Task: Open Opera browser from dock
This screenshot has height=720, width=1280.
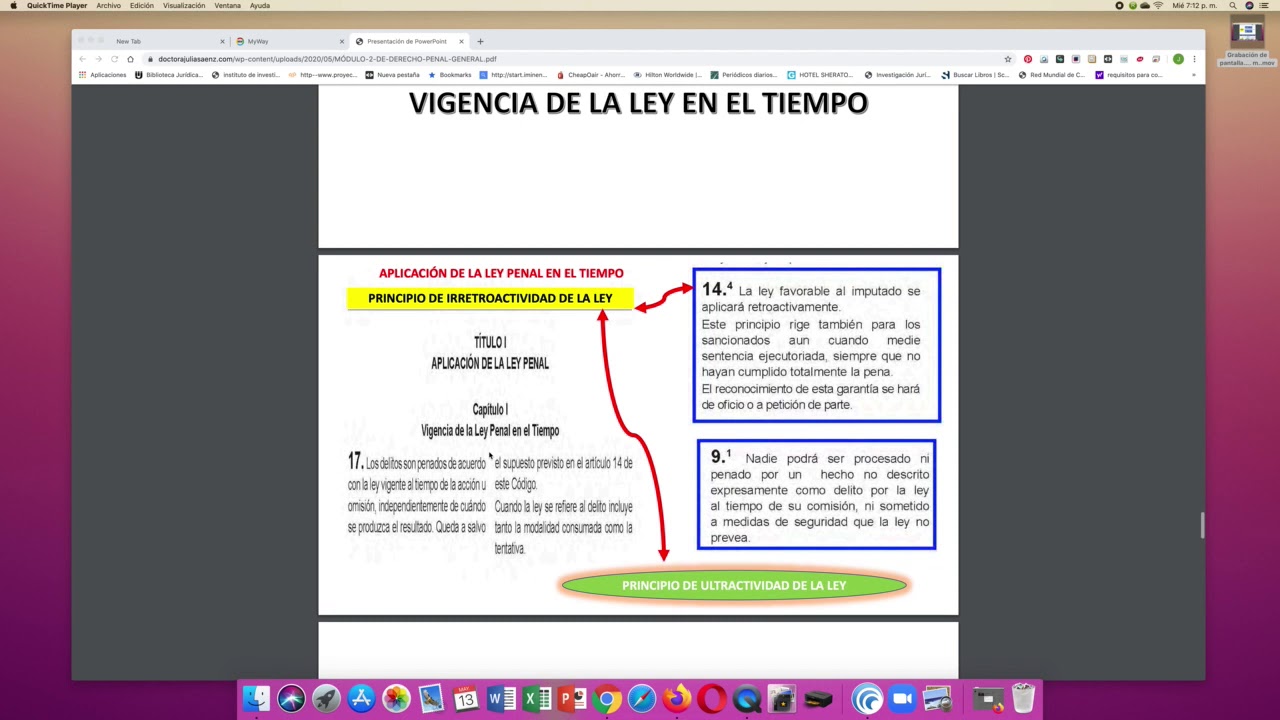Action: [712, 698]
